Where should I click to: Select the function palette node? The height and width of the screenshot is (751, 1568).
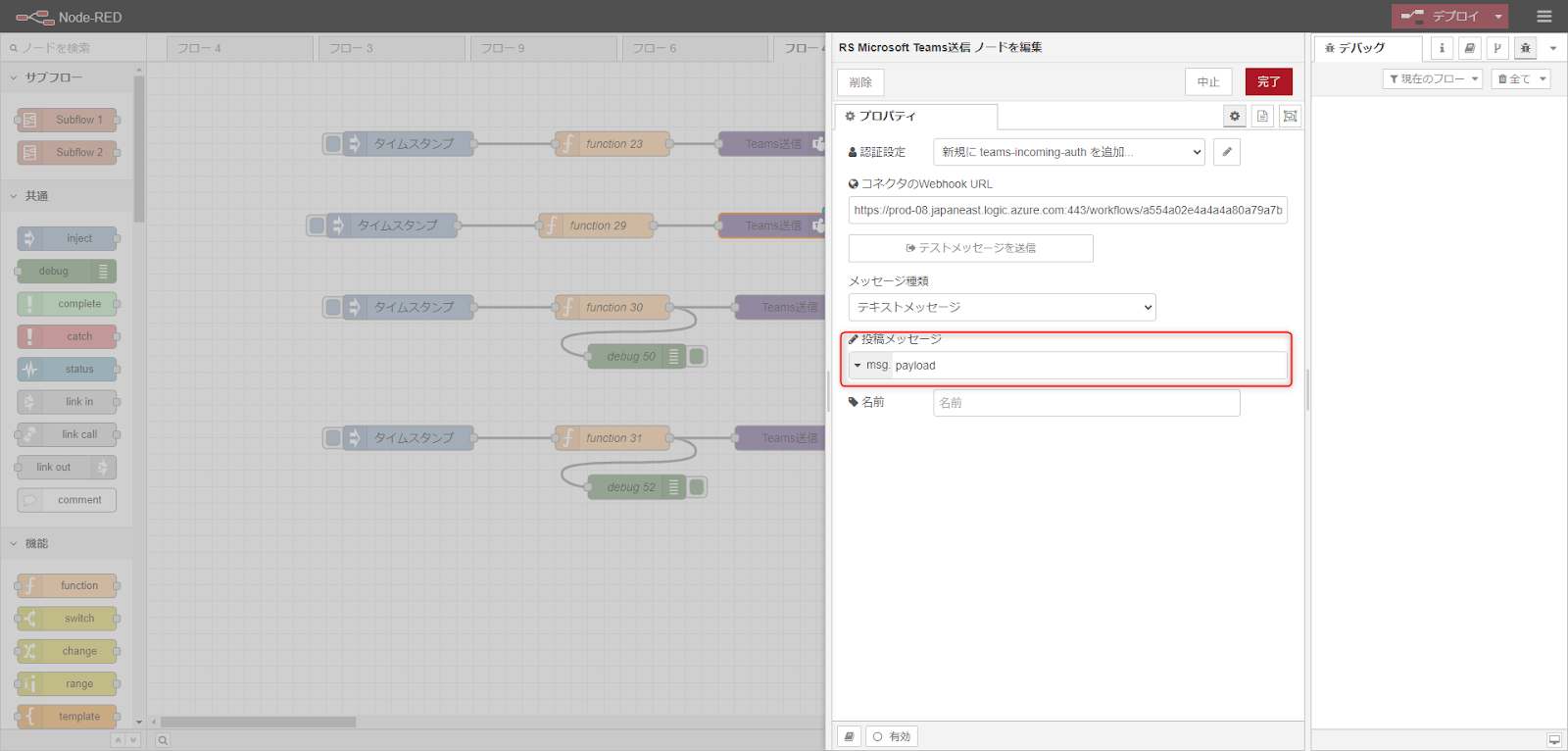[68, 586]
